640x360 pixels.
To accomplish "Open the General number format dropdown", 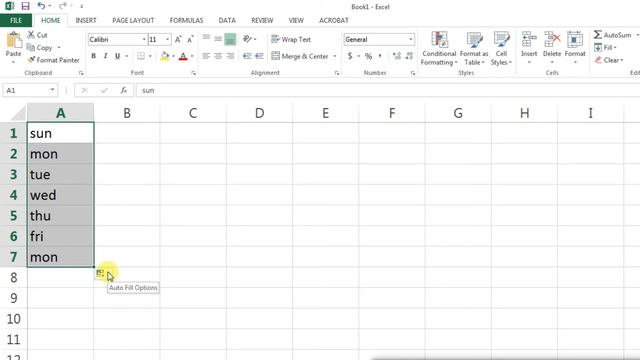I will pyautogui.click(x=411, y=40).
